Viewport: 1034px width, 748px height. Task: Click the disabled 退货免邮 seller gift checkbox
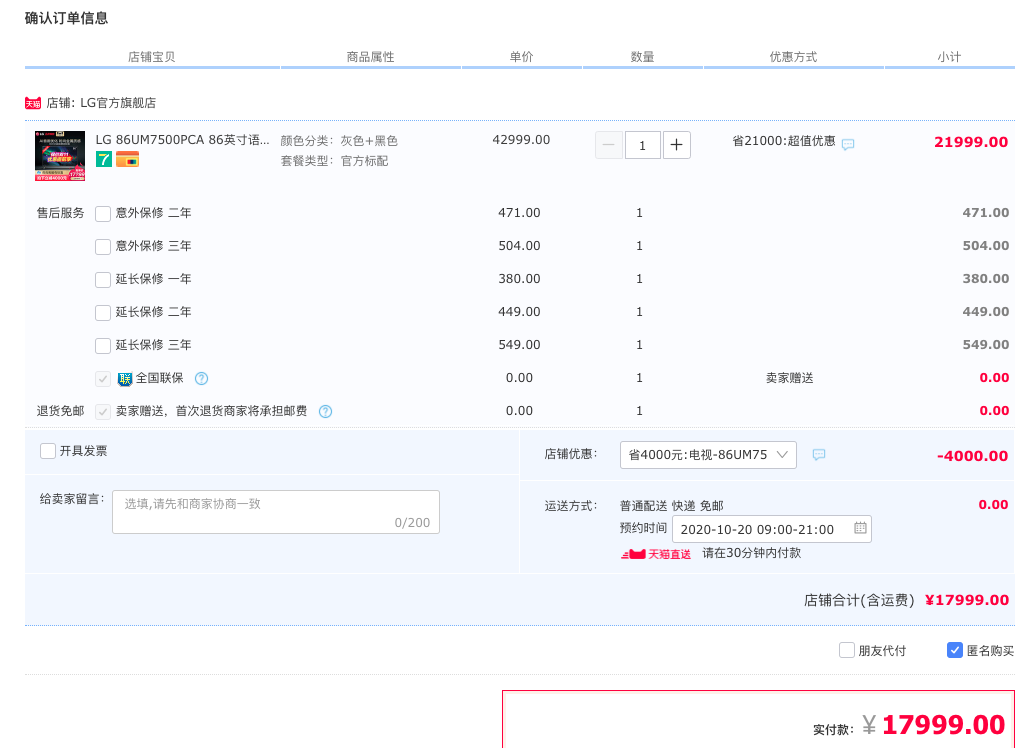click(x=103, y=412)
